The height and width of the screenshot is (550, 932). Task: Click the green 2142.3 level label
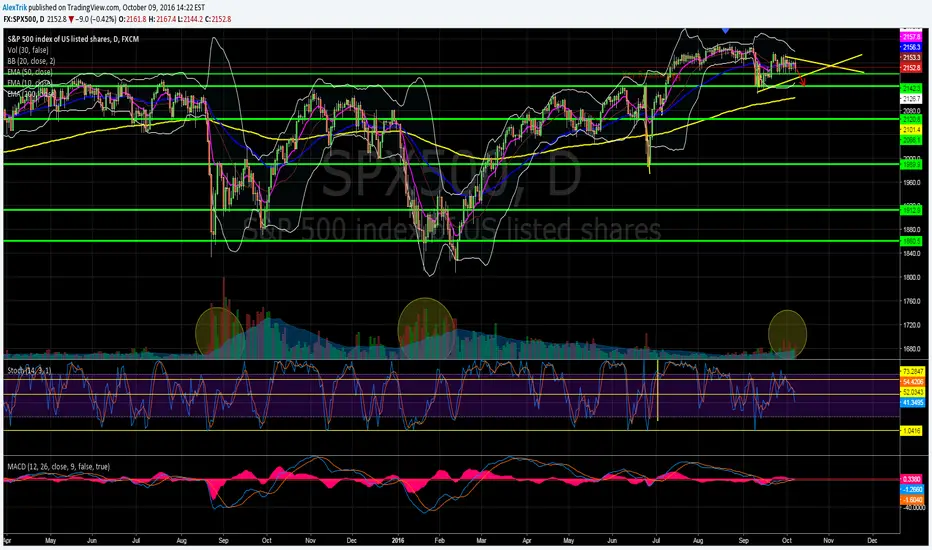coord(911,88)
